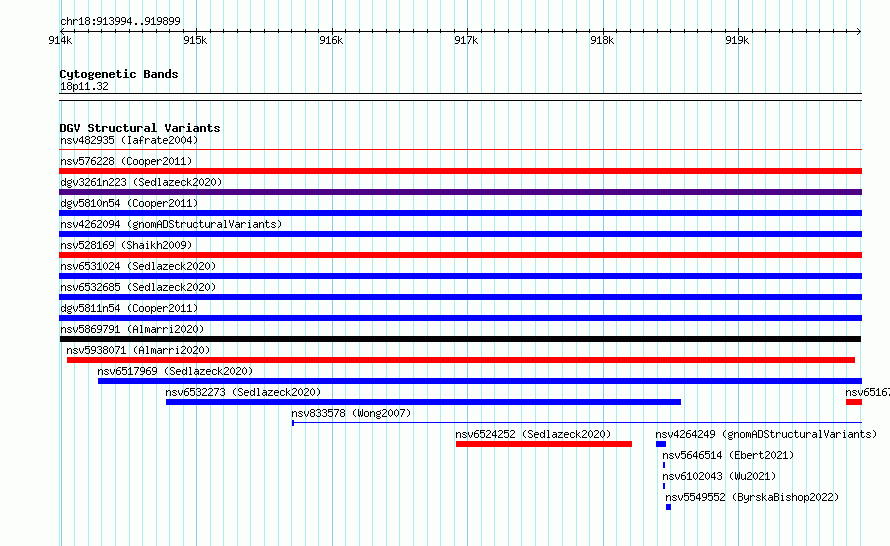Click the 919k ruler mark
This screenshot has height=546, width=890.
(x=737, y=40)
